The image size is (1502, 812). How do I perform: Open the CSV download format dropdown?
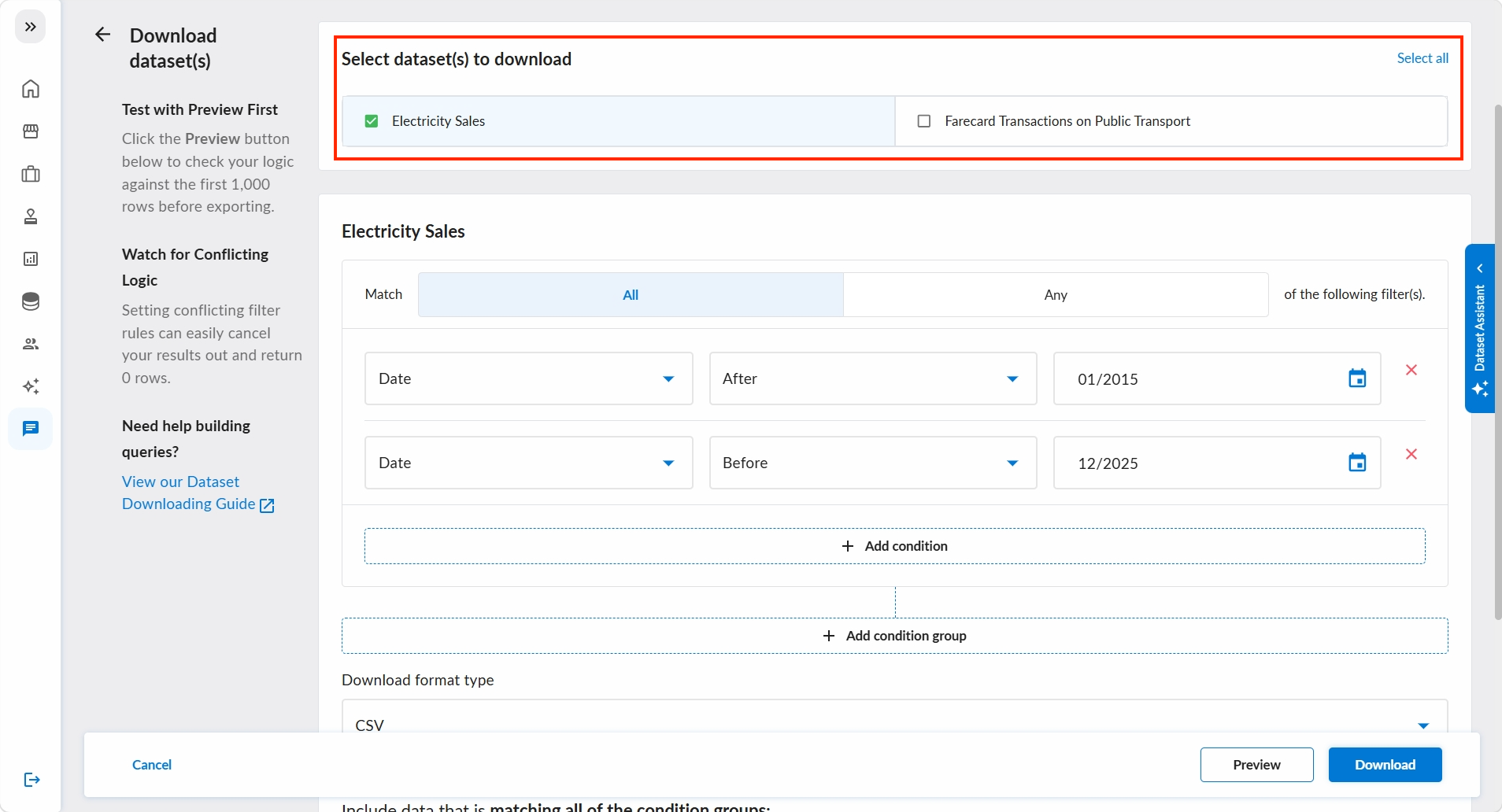(894, 717)
